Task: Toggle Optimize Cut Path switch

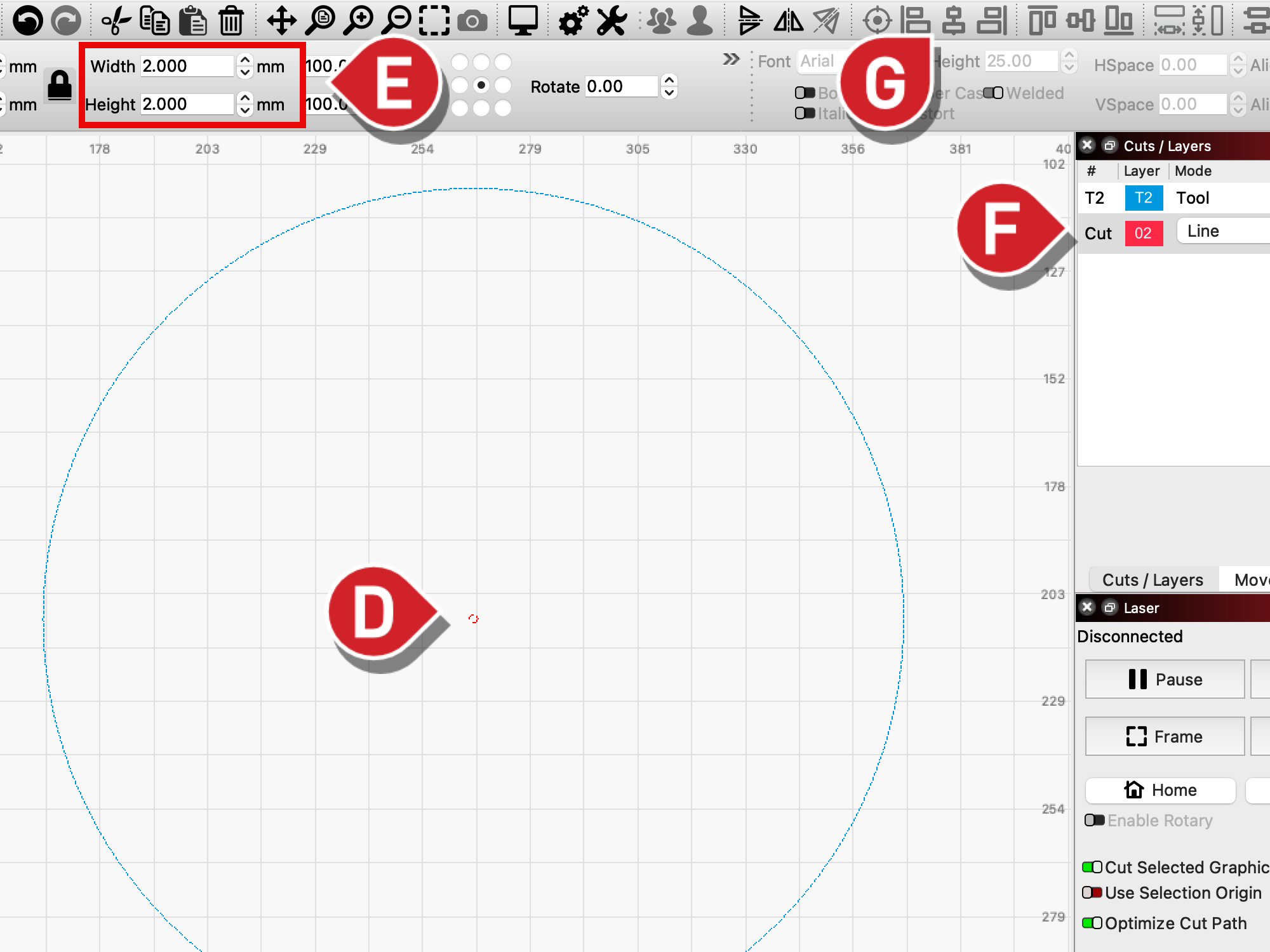Action: [1092, 923]
